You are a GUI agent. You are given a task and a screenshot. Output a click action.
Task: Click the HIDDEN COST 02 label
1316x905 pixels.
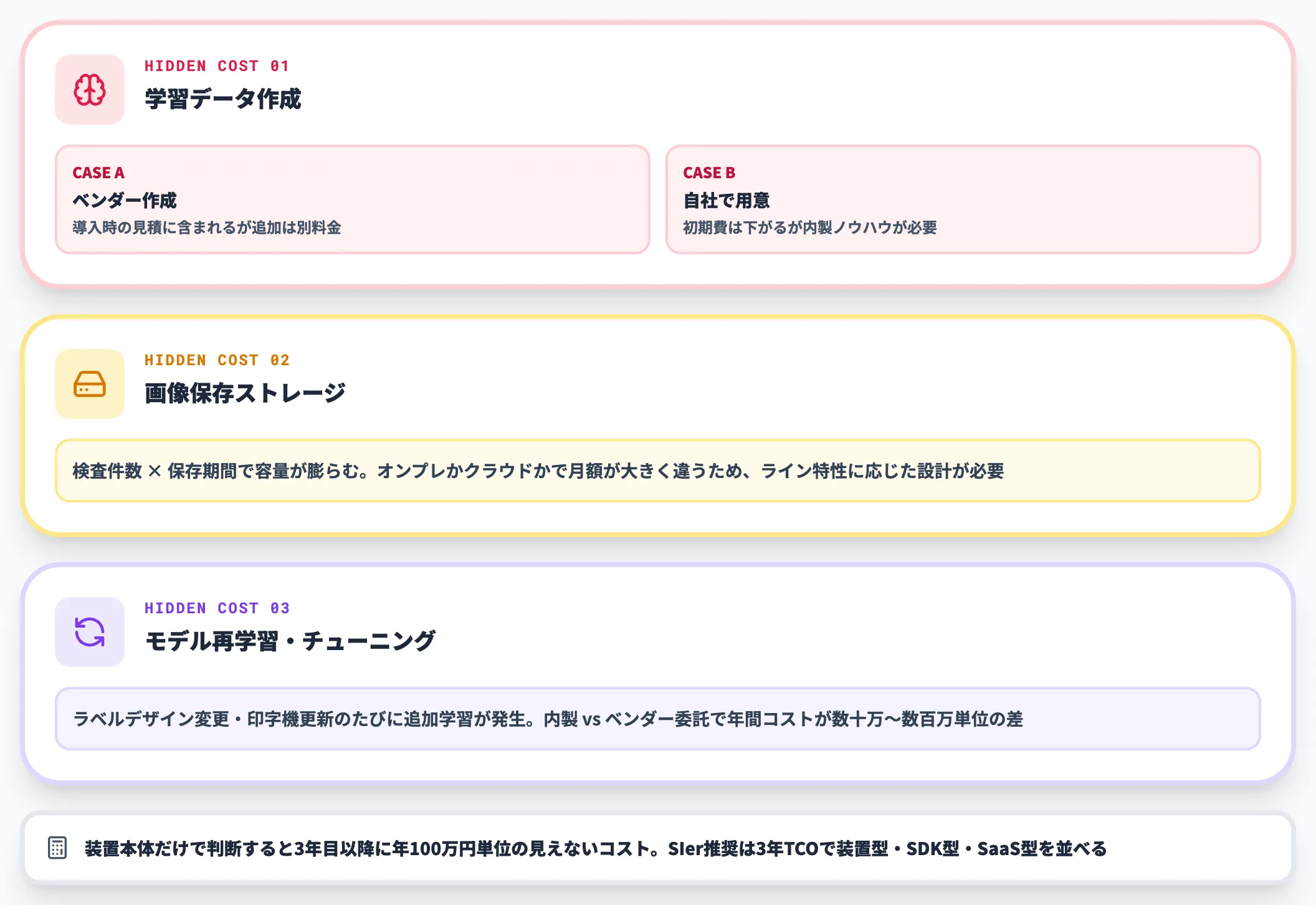217,360
